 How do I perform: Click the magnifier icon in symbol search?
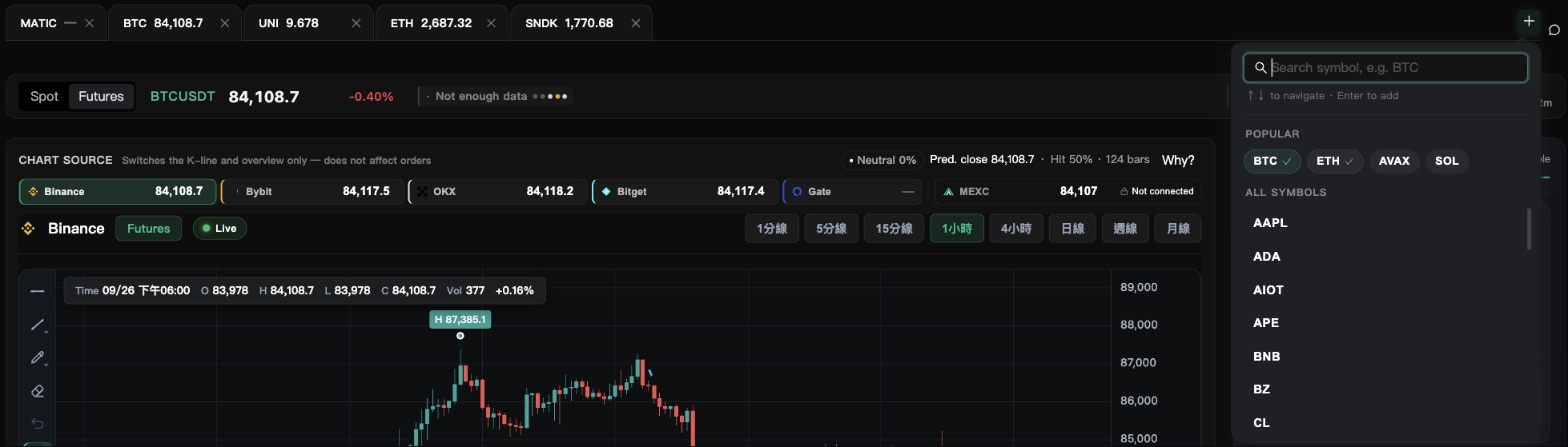click(x=1260, y=68)
